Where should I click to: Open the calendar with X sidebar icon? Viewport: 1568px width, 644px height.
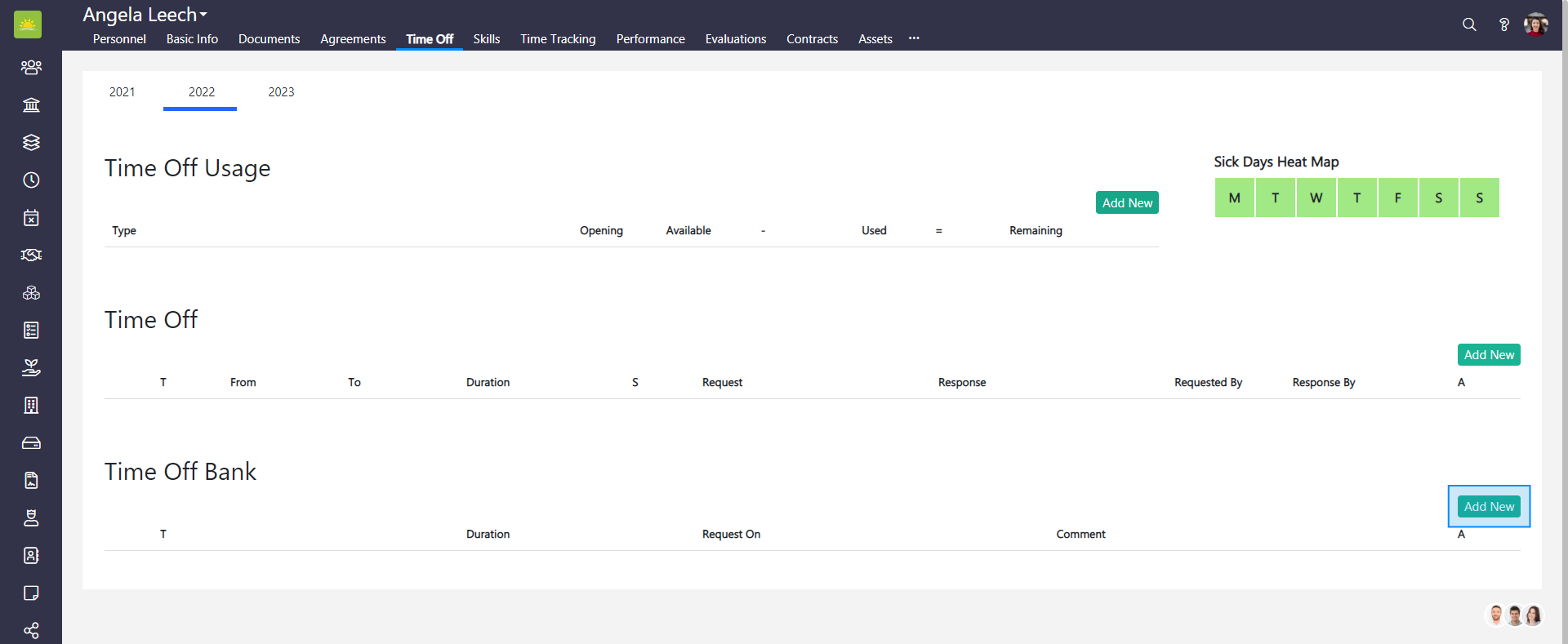coord(31,217)
